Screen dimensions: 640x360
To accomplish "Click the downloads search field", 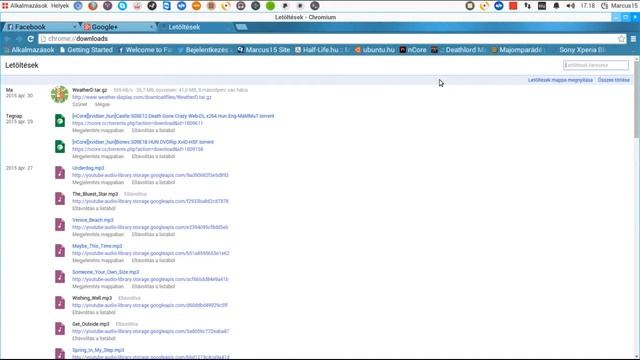I will point(596,65).
